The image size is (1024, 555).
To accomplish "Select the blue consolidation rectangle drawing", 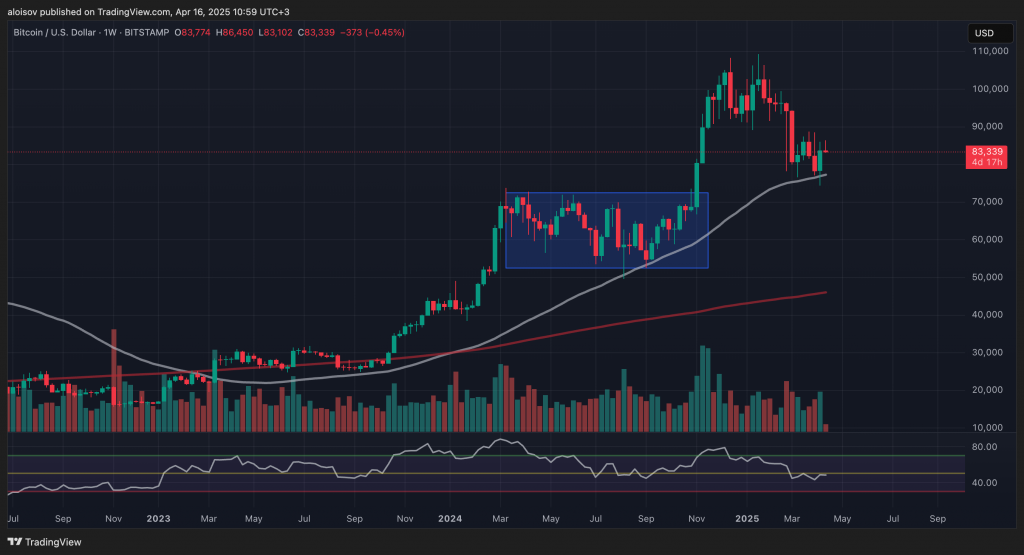I will pyautogui.click(x=607, y=230).
